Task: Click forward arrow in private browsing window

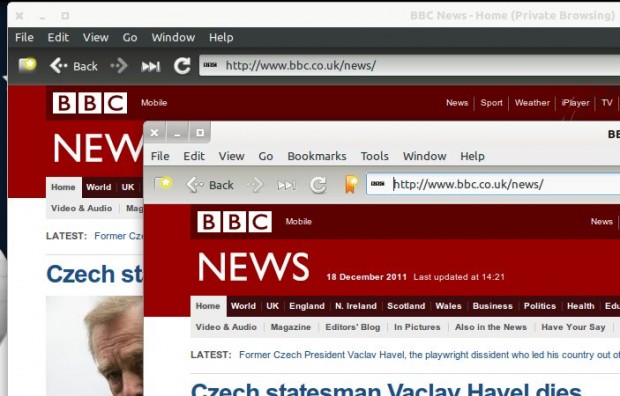Action: click(119, 66)
